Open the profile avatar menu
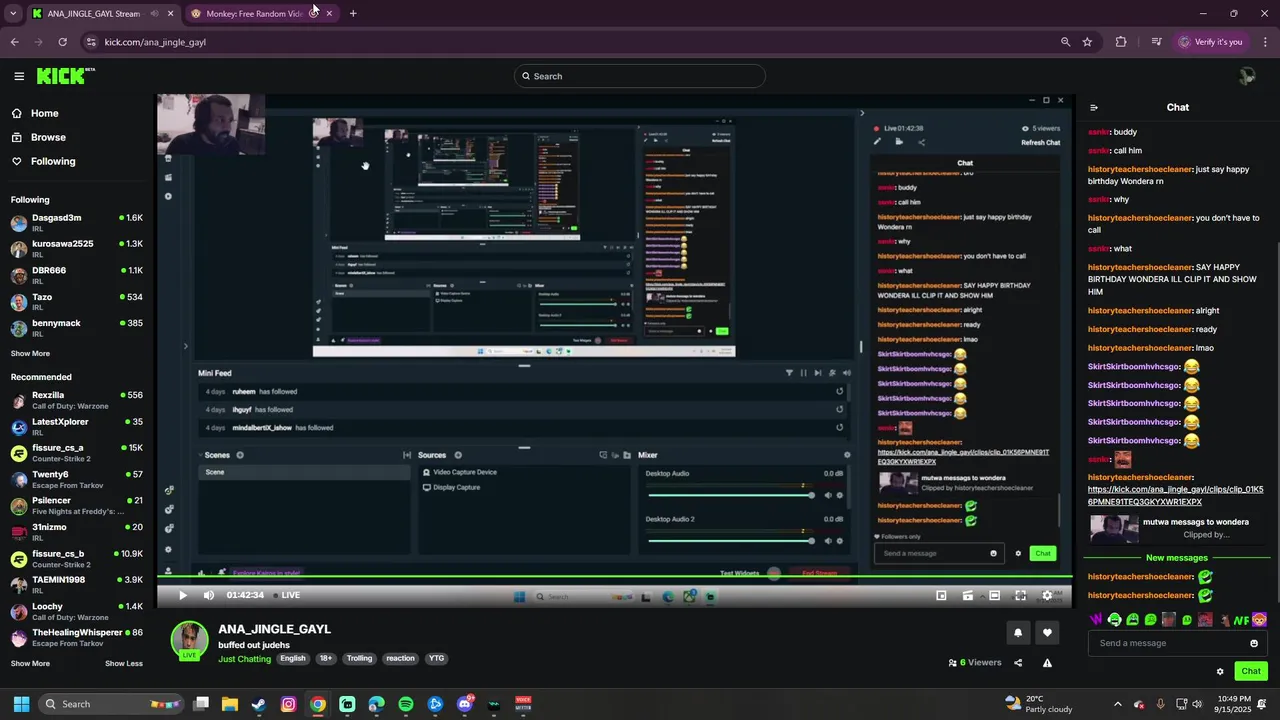1280x720 pixels. click(1246, 76)
